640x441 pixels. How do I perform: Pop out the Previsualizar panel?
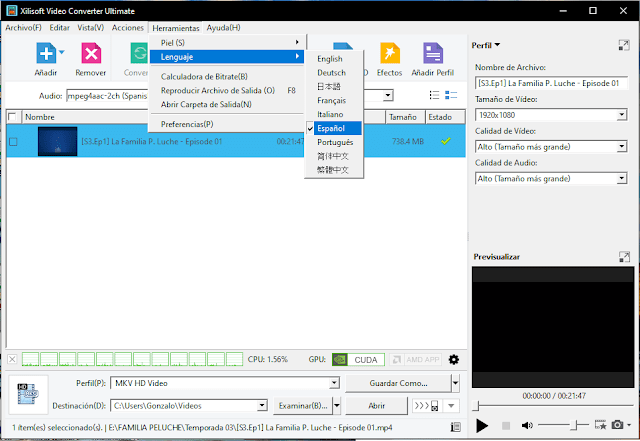tap(624, 257)
